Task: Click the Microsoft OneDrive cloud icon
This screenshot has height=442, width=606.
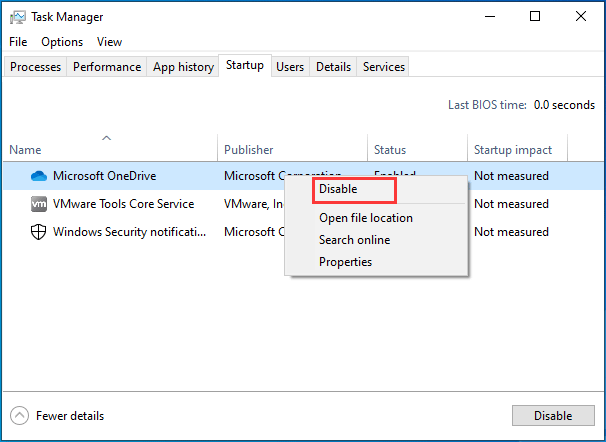Action: (x=39, y=176)
